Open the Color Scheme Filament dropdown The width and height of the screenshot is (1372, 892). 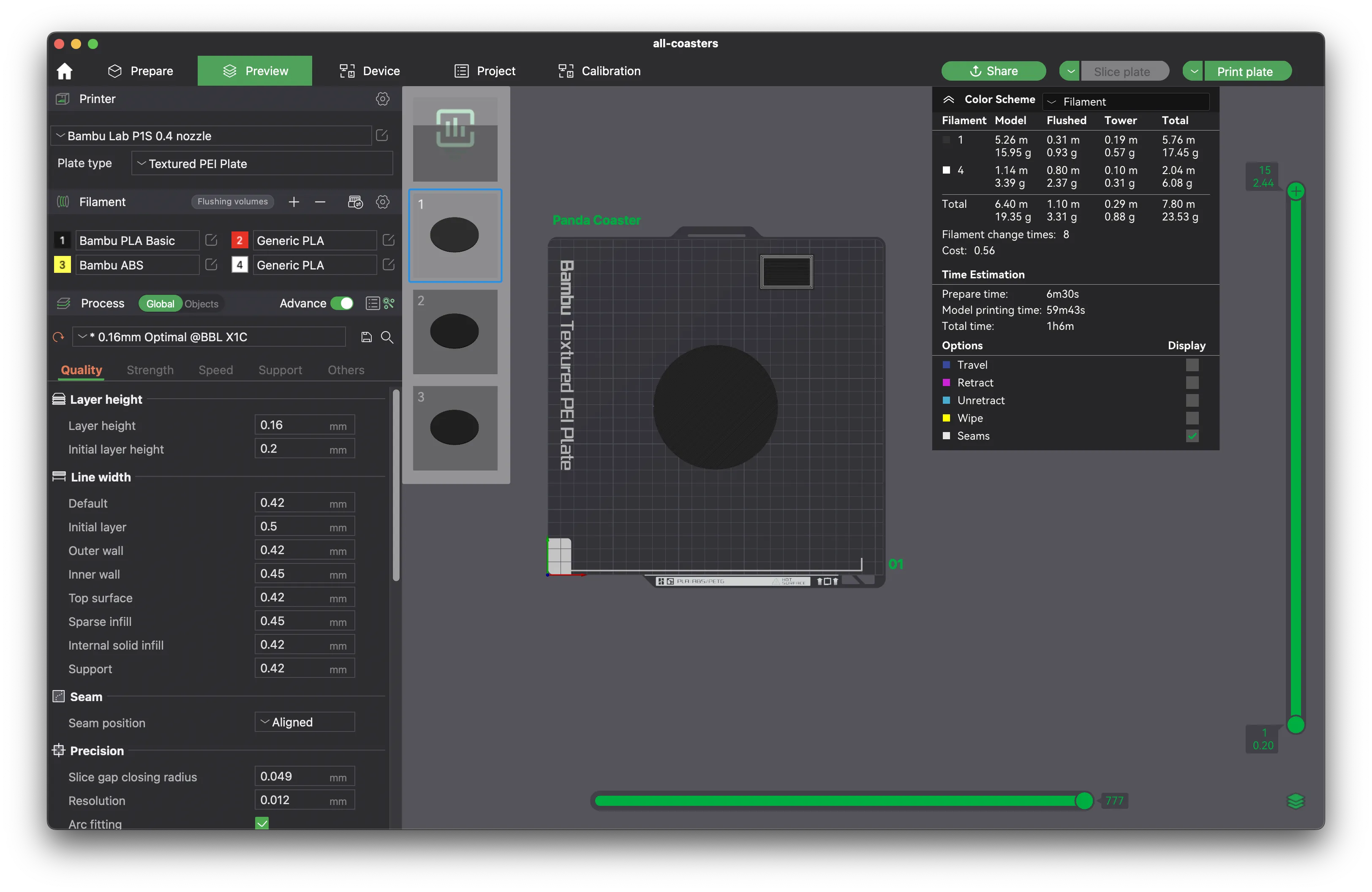[x=1126, y=101]
